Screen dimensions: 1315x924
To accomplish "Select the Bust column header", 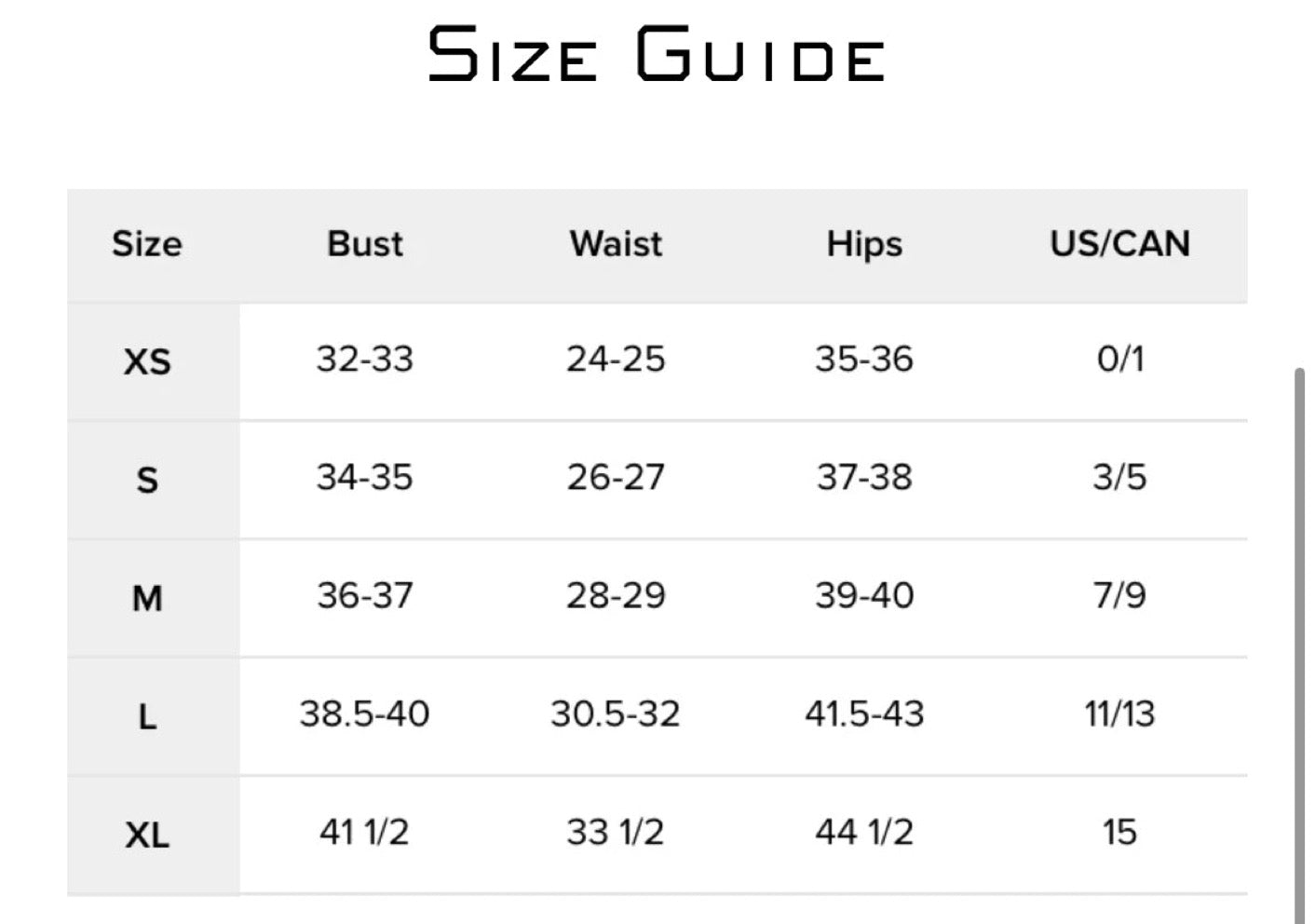I will 365,244.
